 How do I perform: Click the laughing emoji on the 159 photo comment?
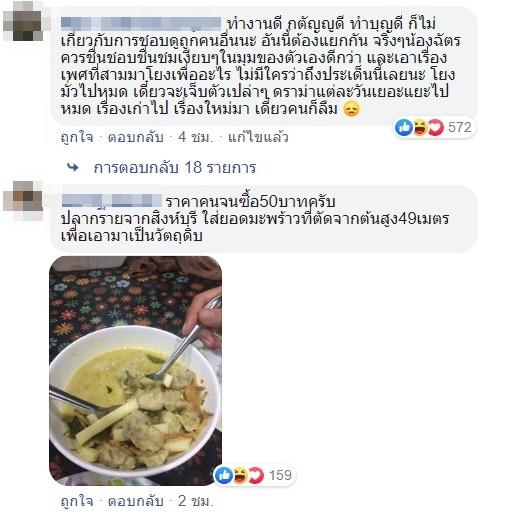(x=240, y=475)
